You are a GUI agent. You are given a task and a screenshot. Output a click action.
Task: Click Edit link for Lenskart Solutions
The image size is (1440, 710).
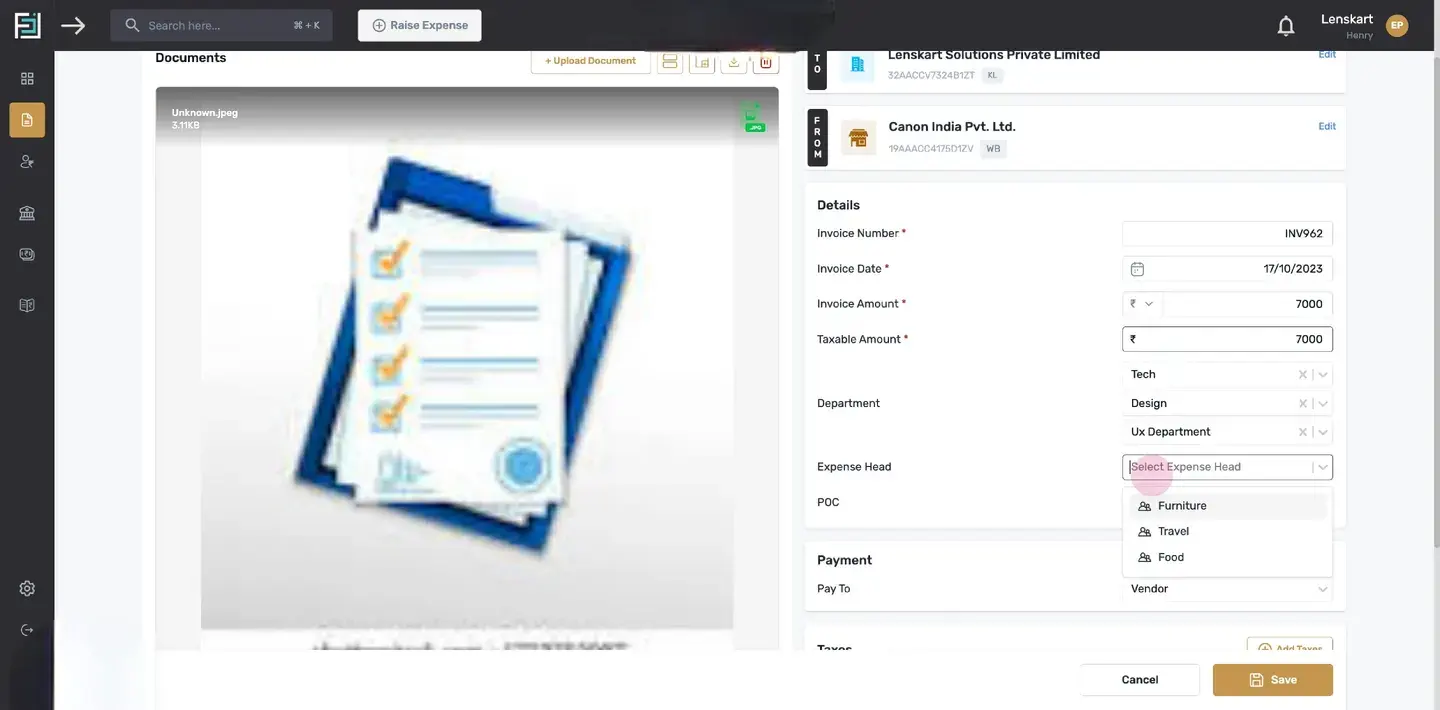click(x=1327, y=55)
